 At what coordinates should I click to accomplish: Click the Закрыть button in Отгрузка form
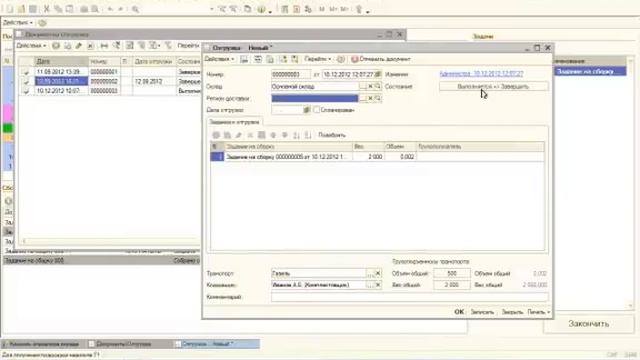[x=512, y=312]
